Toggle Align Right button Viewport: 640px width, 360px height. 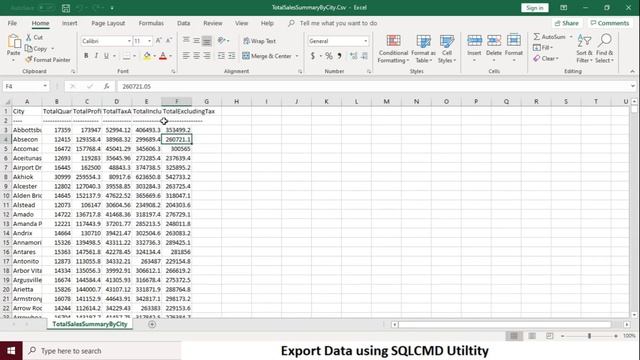point(207,56)
